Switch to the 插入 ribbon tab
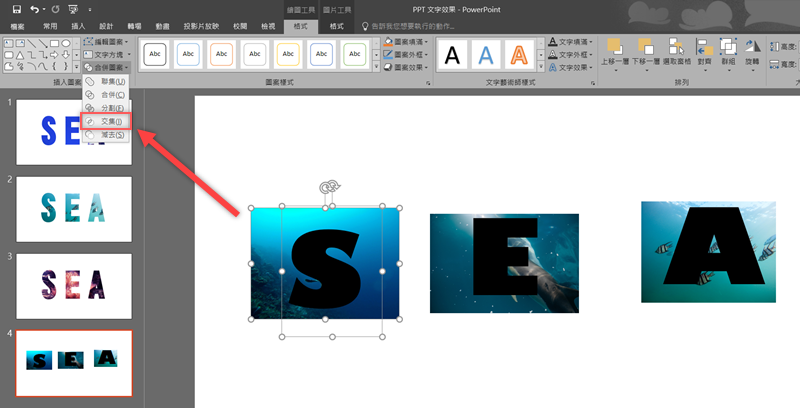The width and height of the screenshot is (800, 408). (x=79, y=24)
